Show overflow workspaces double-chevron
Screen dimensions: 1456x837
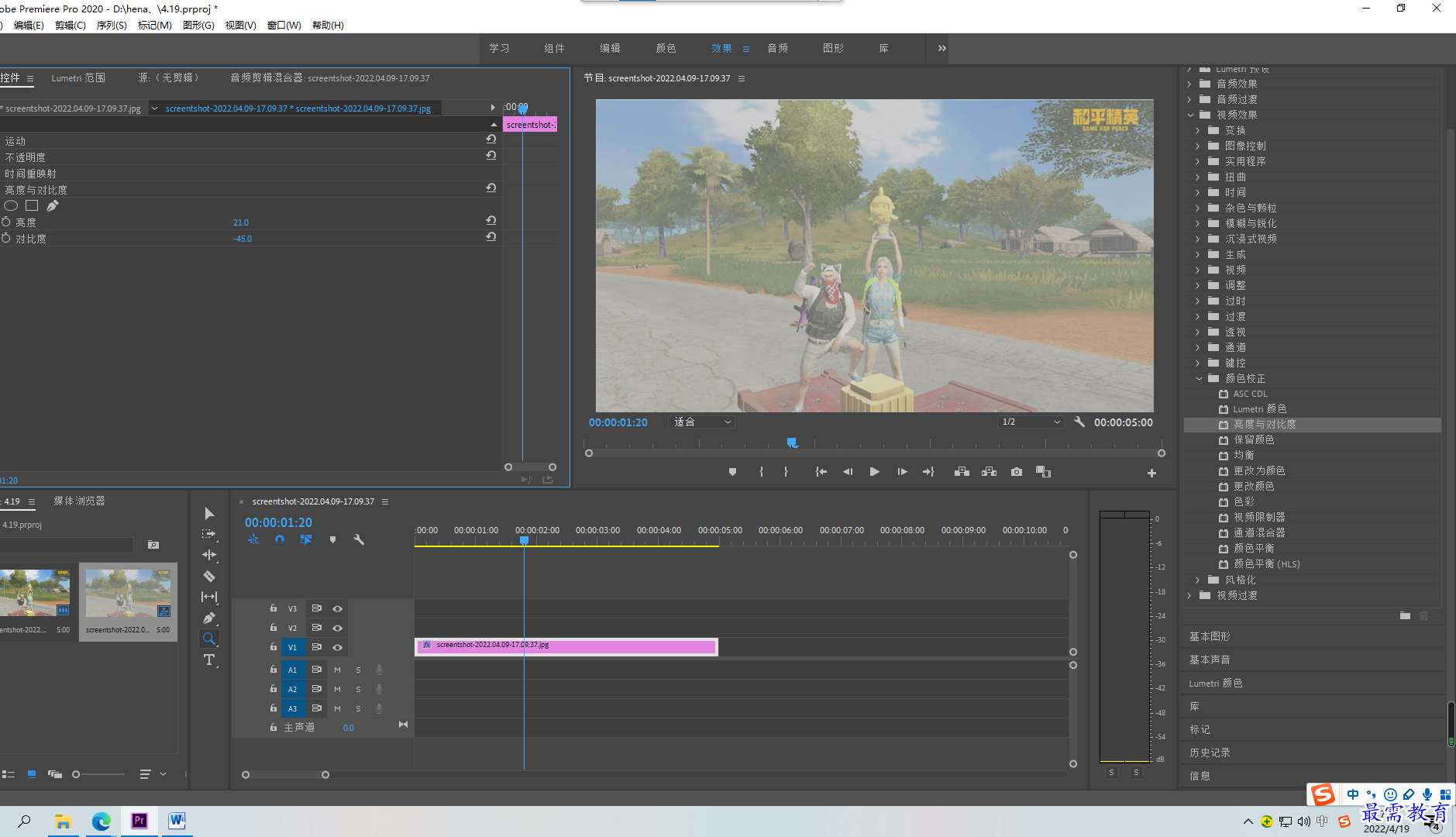pyautogui.click(x=942, y=48)
